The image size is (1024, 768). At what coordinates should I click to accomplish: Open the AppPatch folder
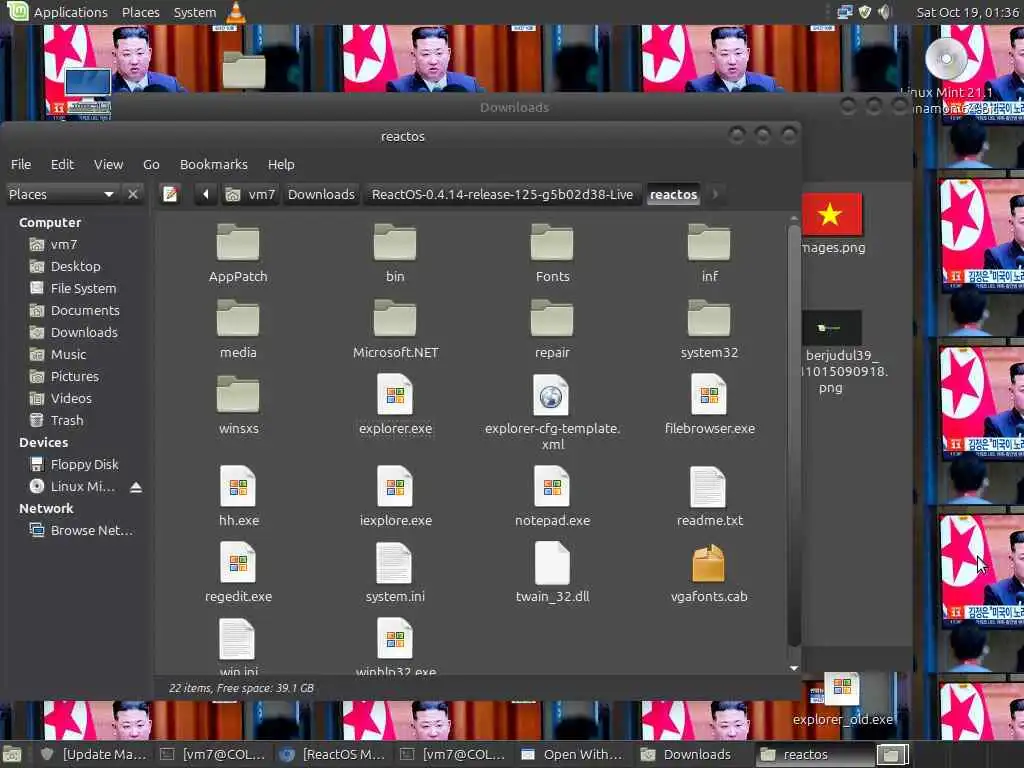(238, 253)
